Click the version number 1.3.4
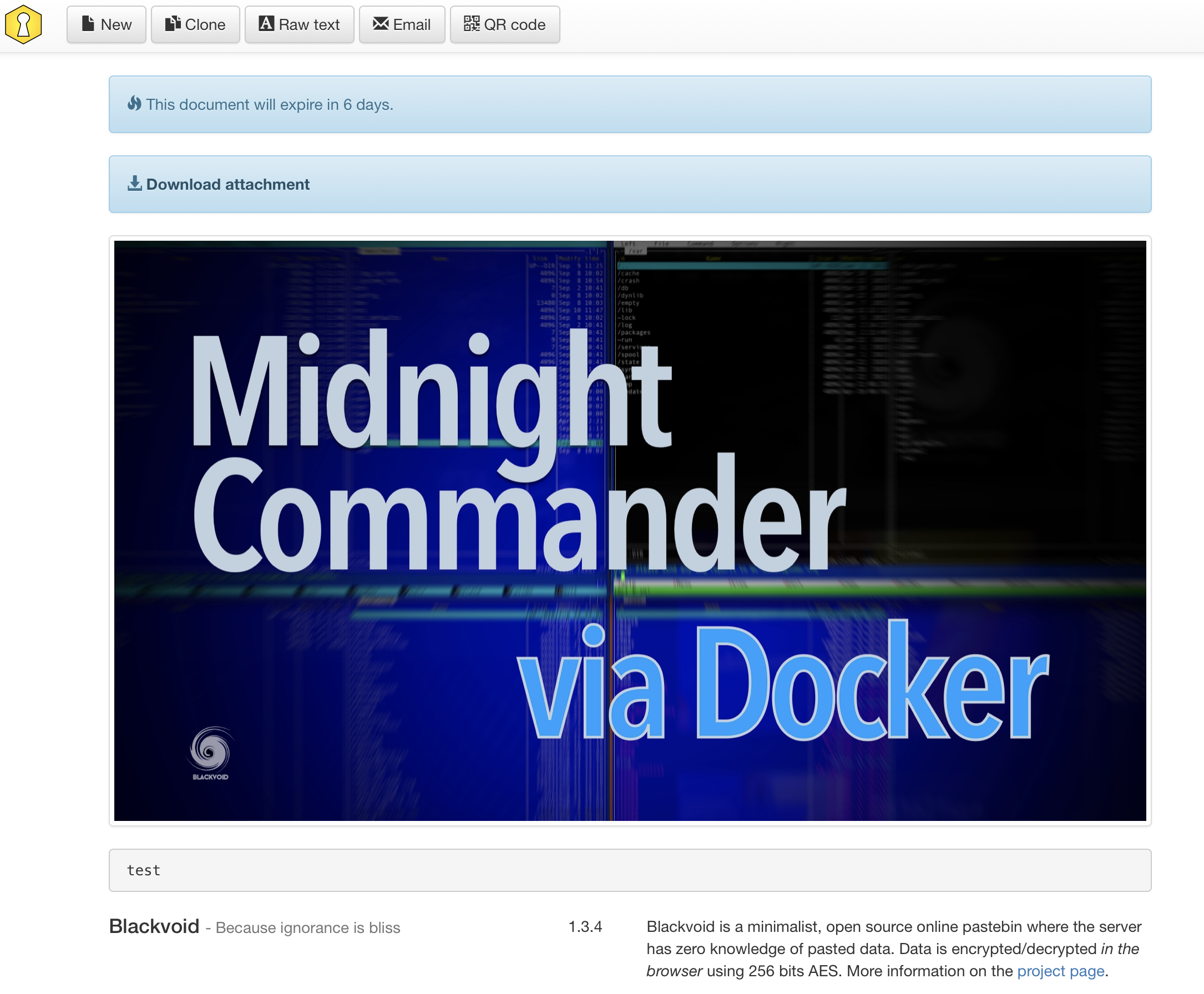This screenshot has width=1204, height=994. pos(585,927)
